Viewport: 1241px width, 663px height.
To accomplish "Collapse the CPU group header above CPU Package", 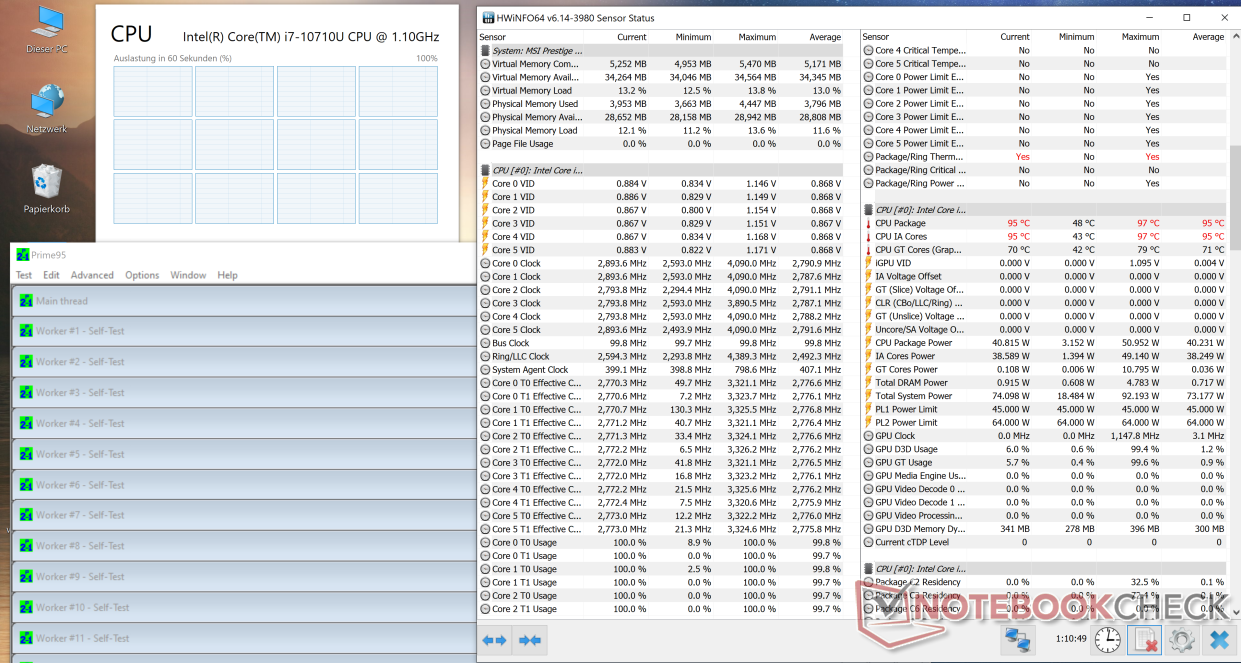I will [x=1044, y=210].
